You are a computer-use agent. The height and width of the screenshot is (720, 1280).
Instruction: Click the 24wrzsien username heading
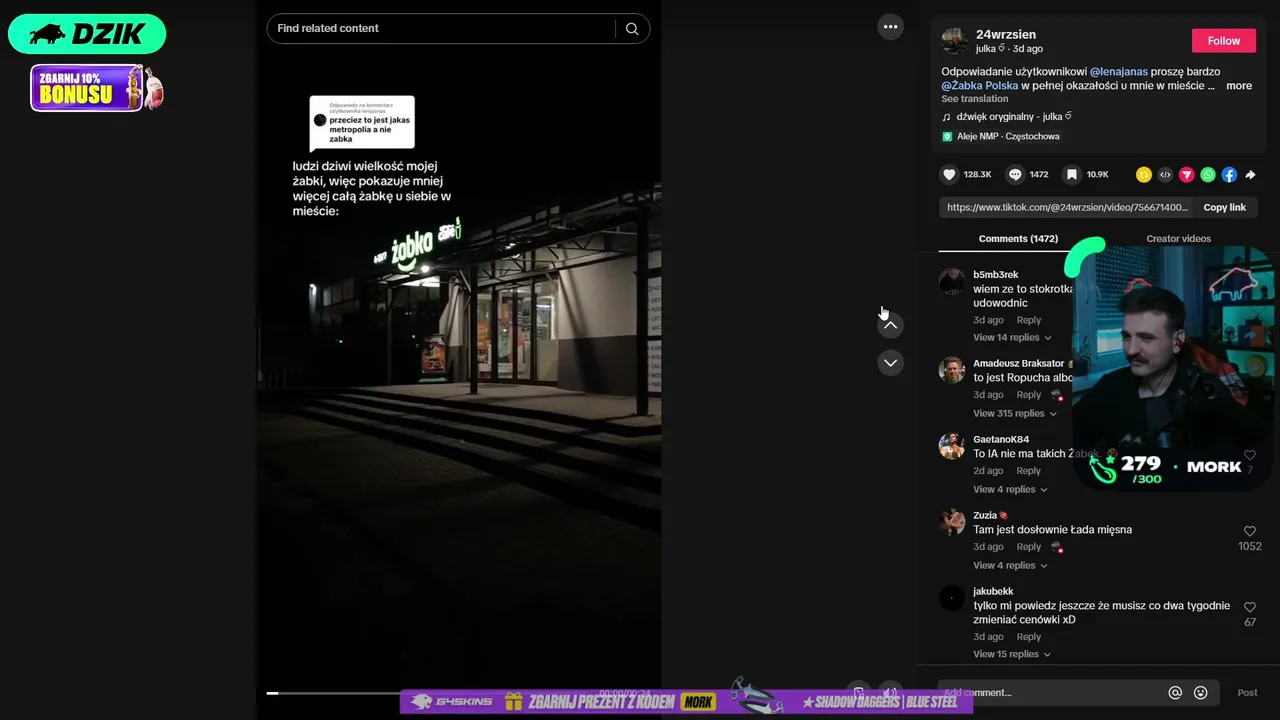pos(1006,34)
